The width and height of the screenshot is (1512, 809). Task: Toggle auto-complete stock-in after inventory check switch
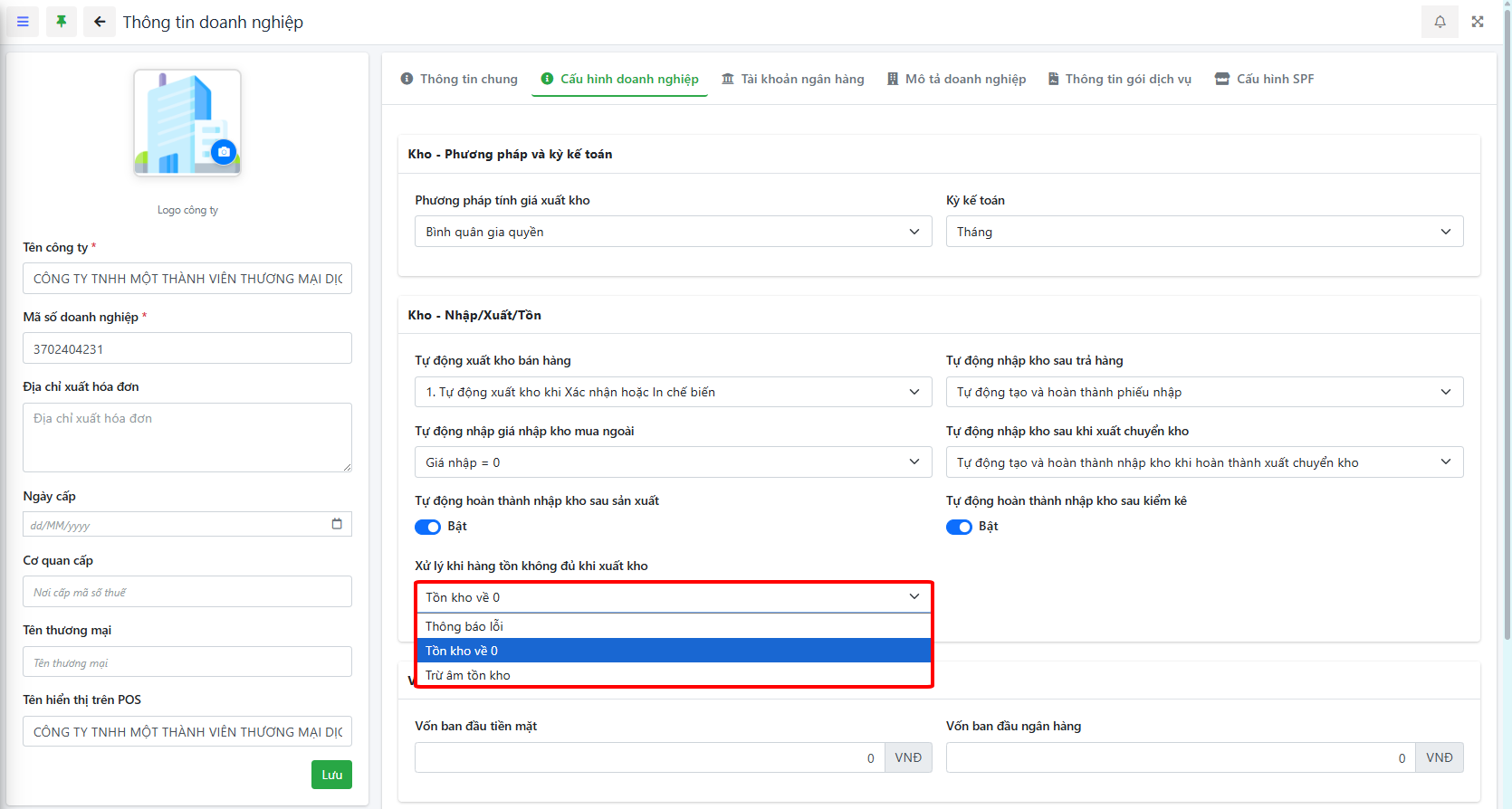click(x=959, y=527)
